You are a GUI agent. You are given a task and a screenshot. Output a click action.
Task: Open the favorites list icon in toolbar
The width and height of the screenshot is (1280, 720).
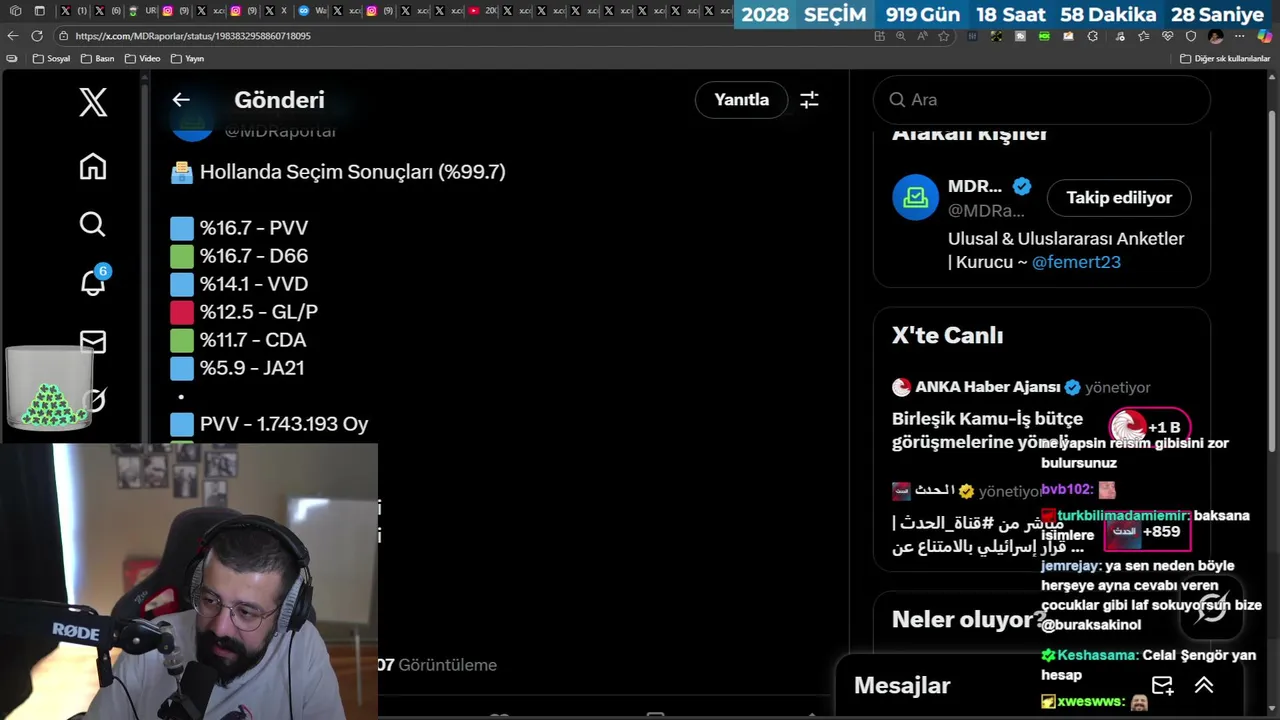1143,36
